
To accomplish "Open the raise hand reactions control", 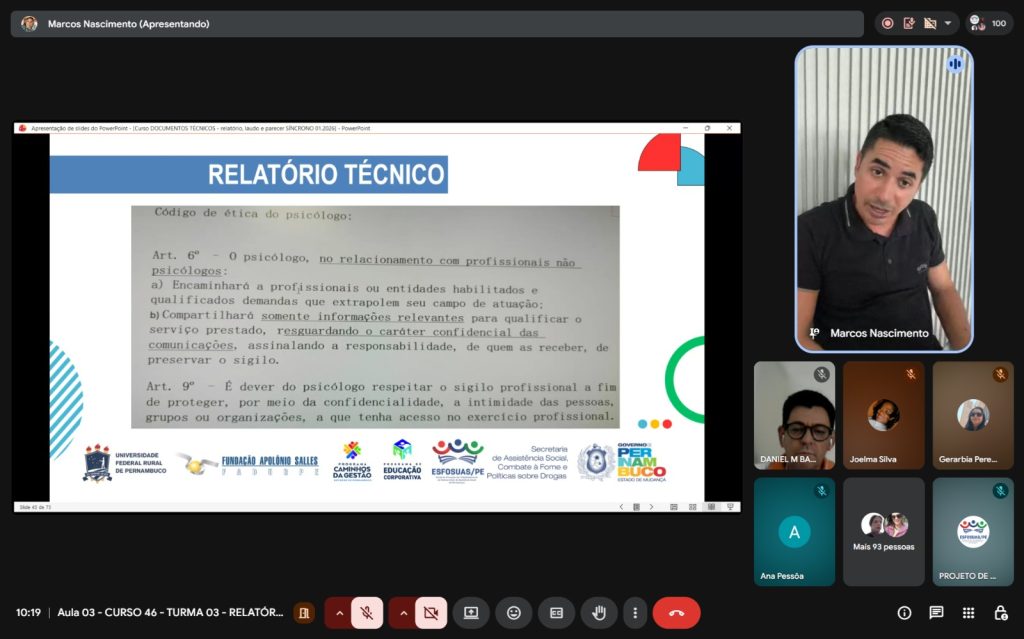I will point(599,613).
